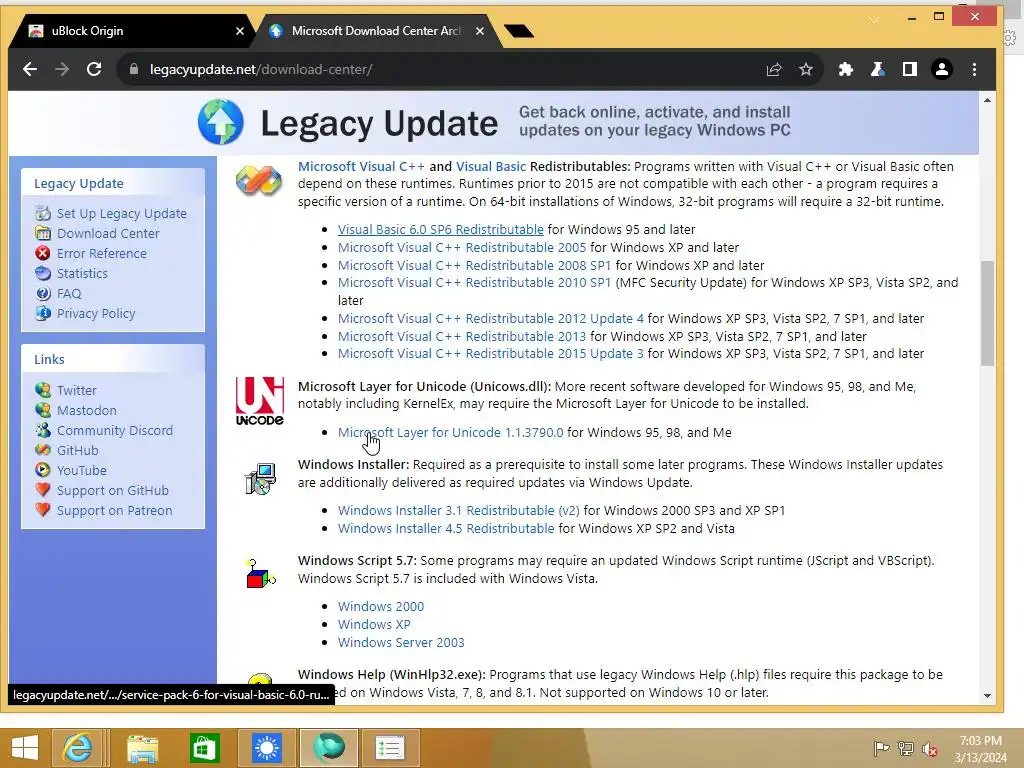The height and width of the screenshot is (768, 1024).
Task: Open the Visual Basic heading link
Action: (x=490, y=167)
